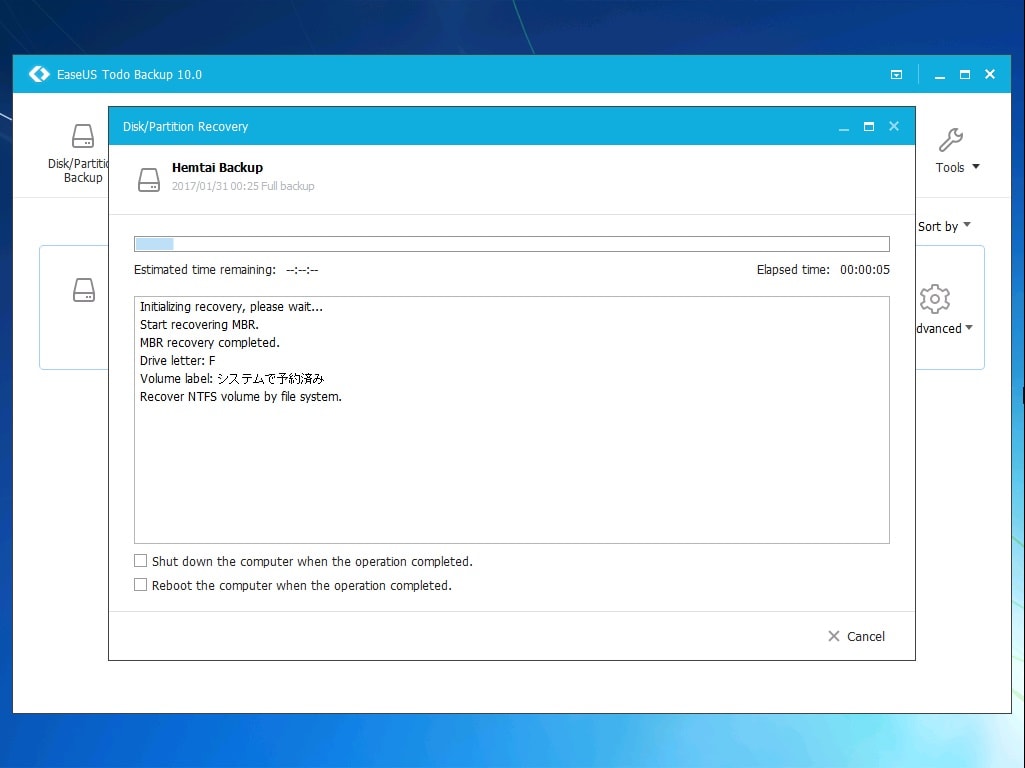The image size is (1025, 768).
Task: Cancel the recovery operation
Action: click(856, 636)
